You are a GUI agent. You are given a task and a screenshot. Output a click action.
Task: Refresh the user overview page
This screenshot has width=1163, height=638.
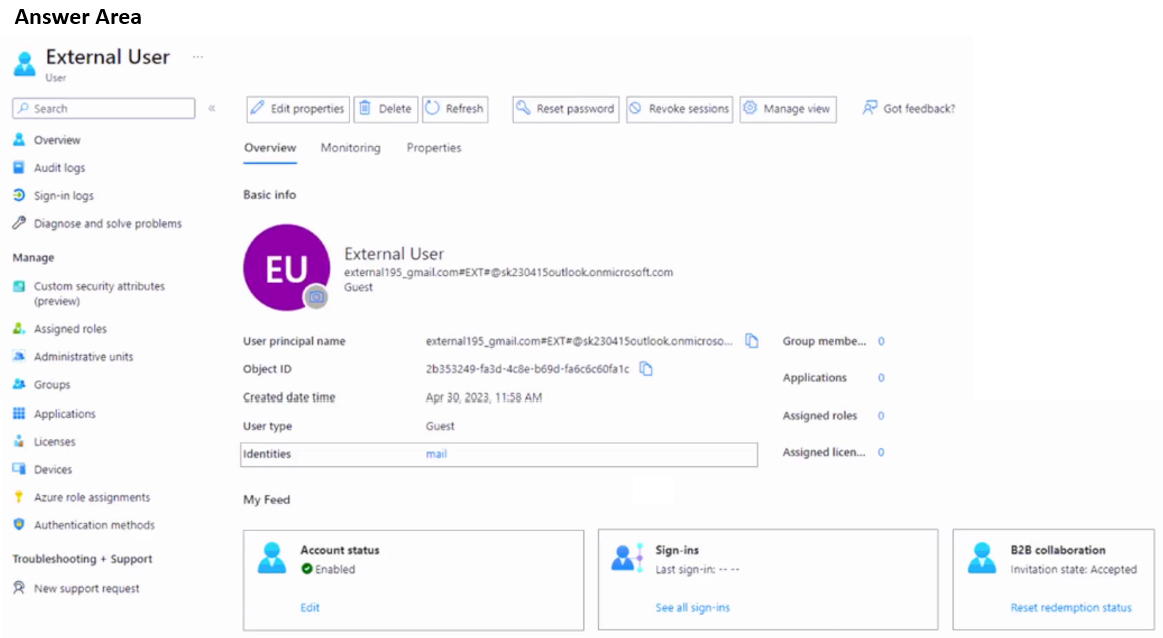[455, 109]
